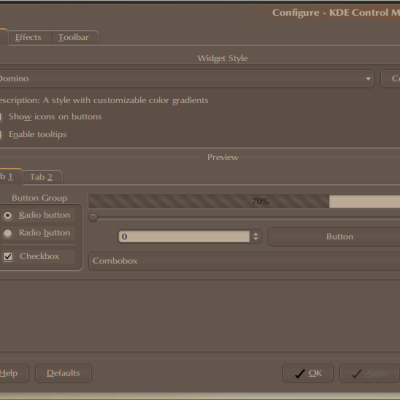This screenshot has height=400, width=400.
Task: Click the Preview heading text
Action: pyautogui.click(x=223, y=157)
